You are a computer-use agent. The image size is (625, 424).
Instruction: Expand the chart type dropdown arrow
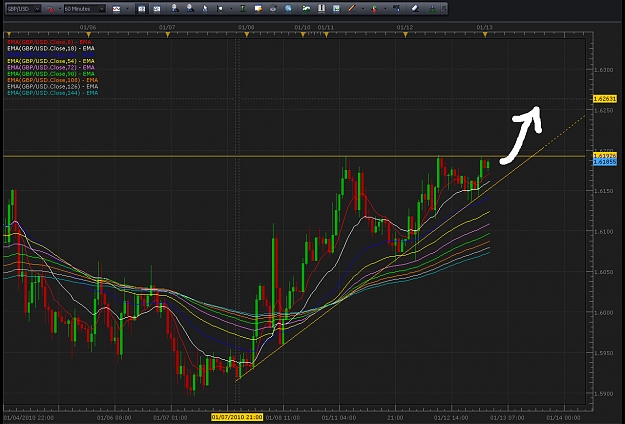click(x=128, y=9)
